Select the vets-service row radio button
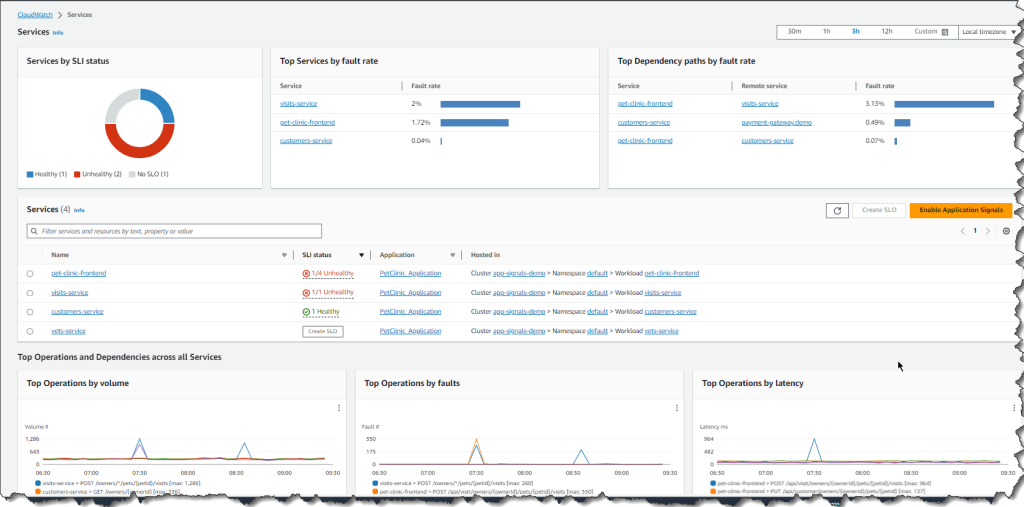Image resolution: width=1024 pixels, height=507 pixels. [30, 331]
